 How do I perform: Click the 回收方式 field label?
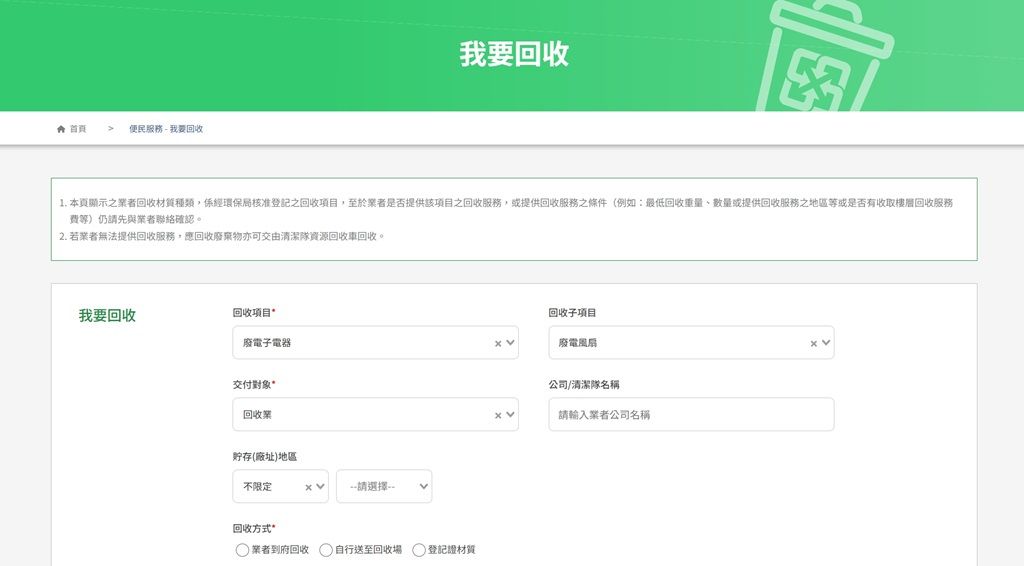click(x=253, y=528)
